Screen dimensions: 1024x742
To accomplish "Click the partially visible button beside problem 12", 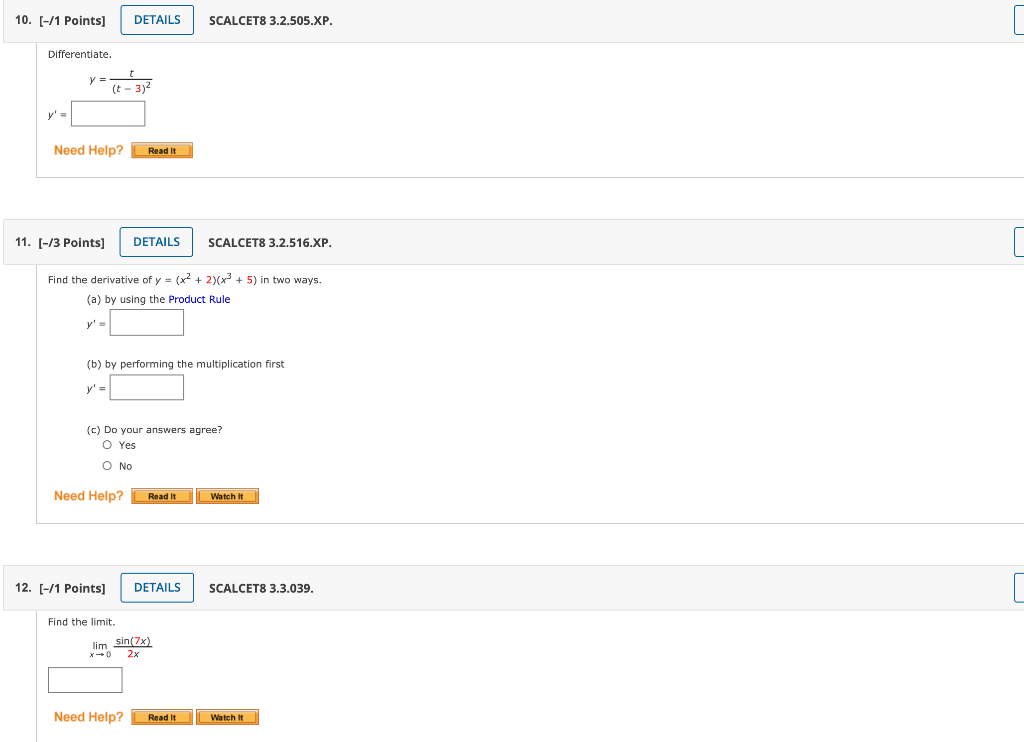I will tap(1019, 587).
